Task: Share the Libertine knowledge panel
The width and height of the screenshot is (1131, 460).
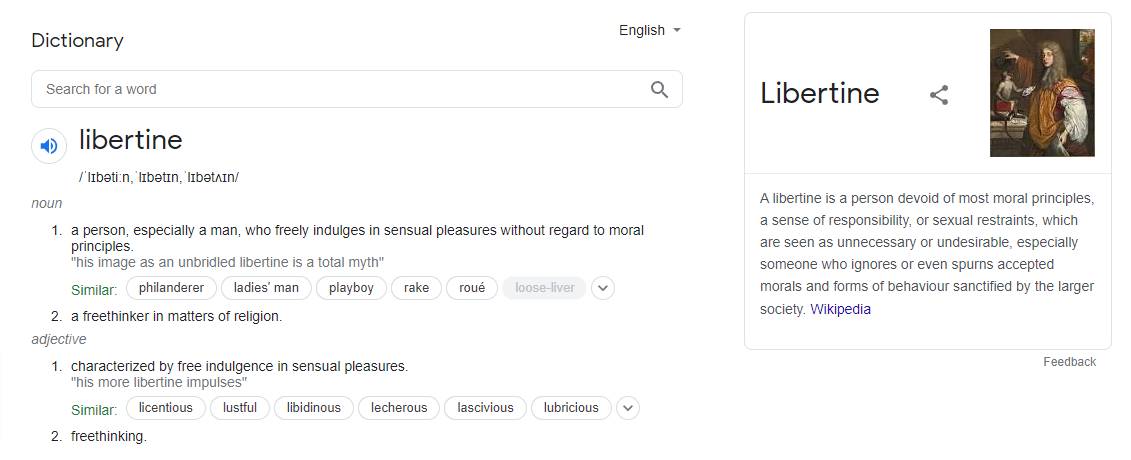Action: tap(938, 94)
